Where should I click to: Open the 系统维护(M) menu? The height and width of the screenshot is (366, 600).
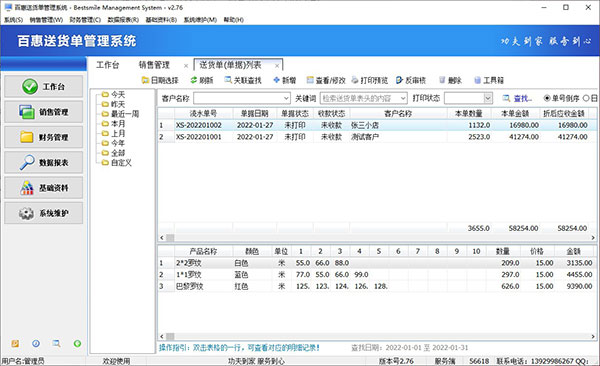(200, 20)
